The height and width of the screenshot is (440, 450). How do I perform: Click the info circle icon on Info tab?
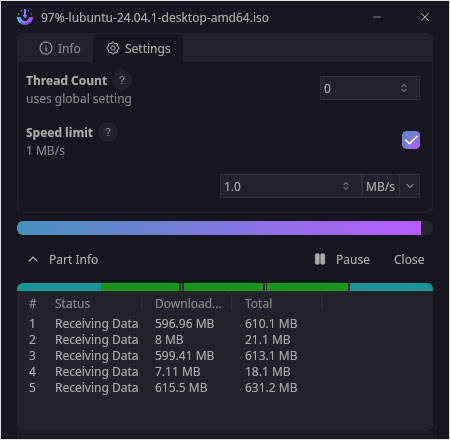(x=46, y=48)
